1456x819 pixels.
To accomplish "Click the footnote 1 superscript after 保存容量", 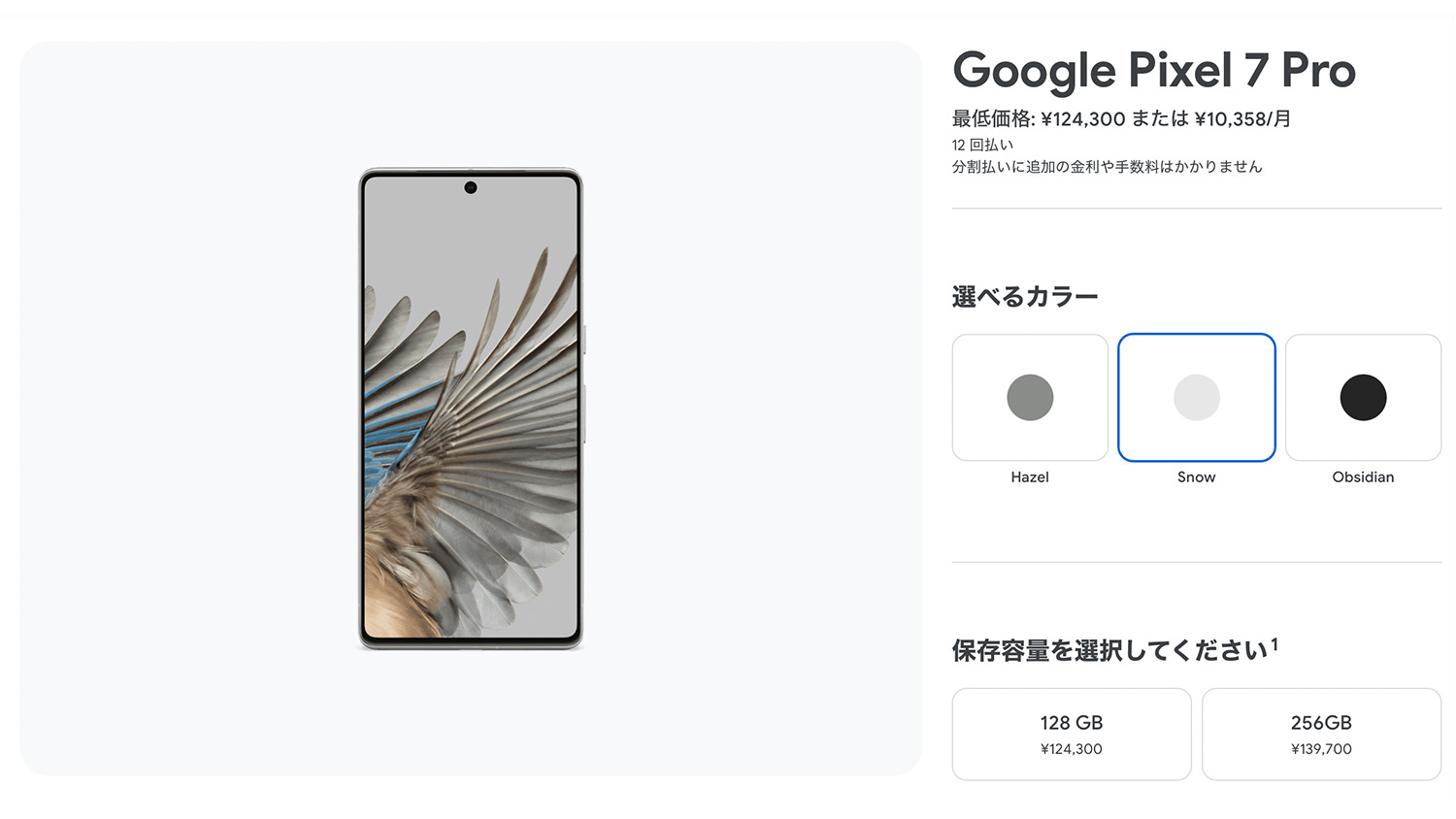I will (1274, 643).
